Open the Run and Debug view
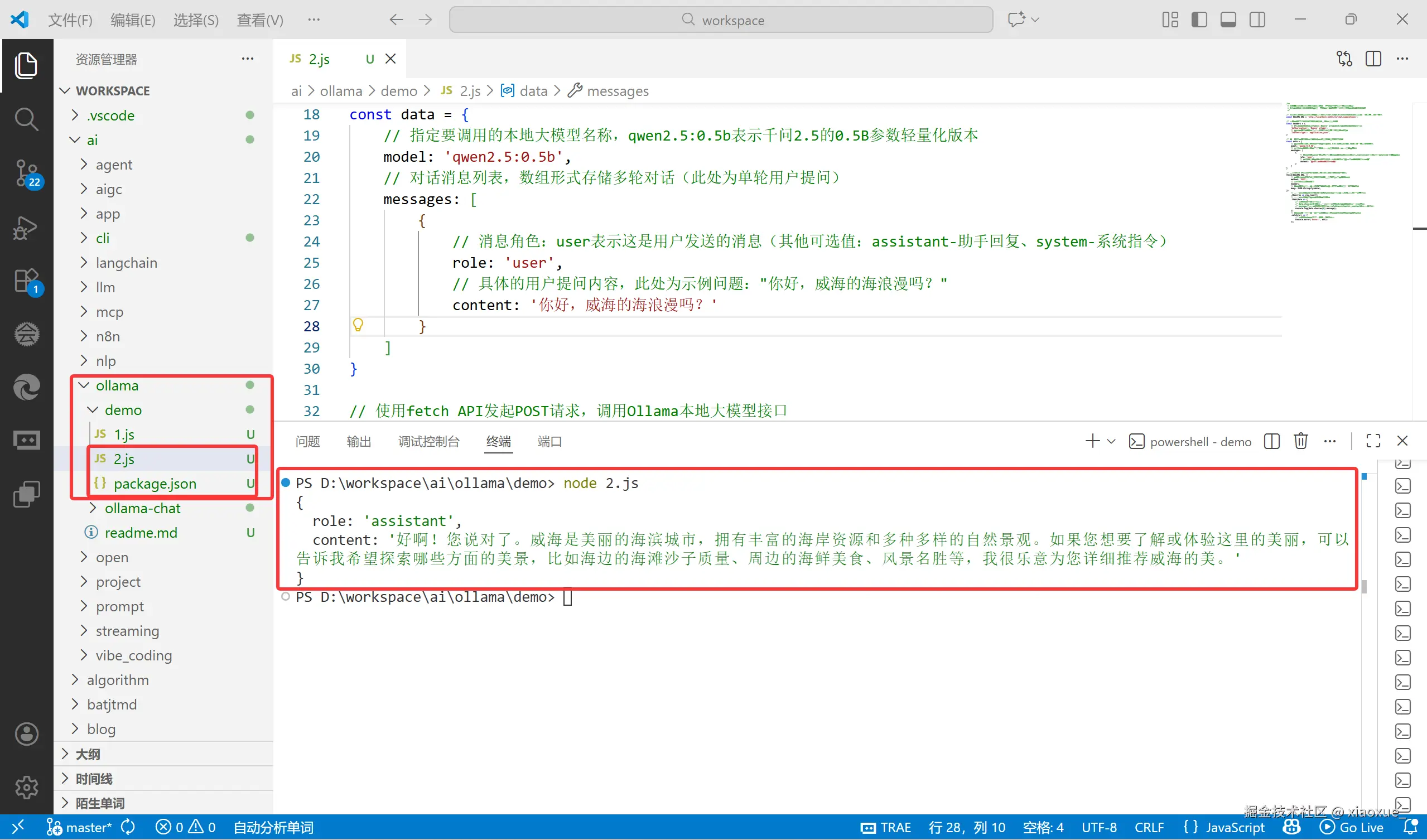The image size is (1427, 840). pyautogui.click(x=27, y=228)
